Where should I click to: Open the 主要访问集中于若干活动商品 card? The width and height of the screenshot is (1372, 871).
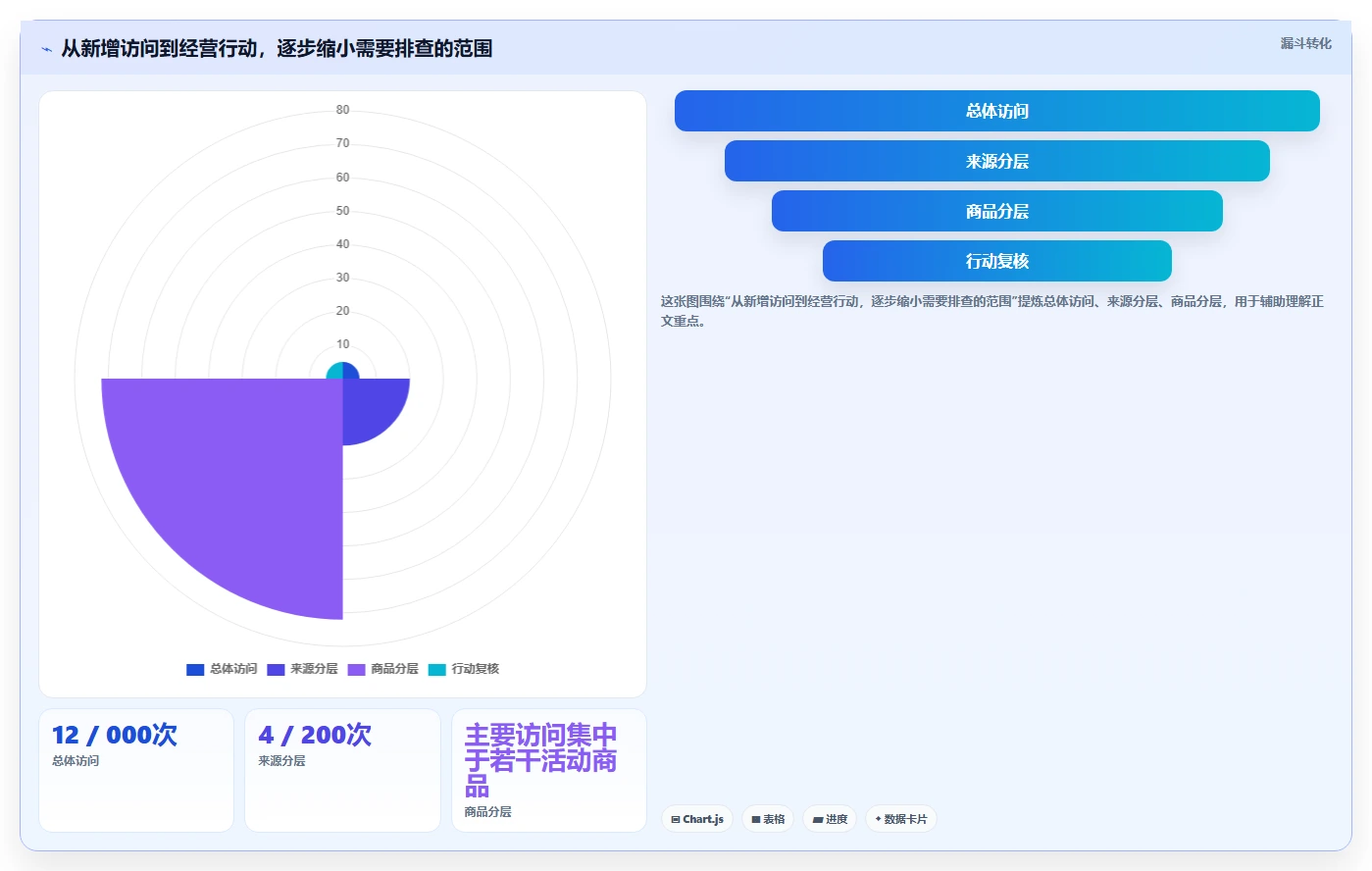[x=549, y=770]
